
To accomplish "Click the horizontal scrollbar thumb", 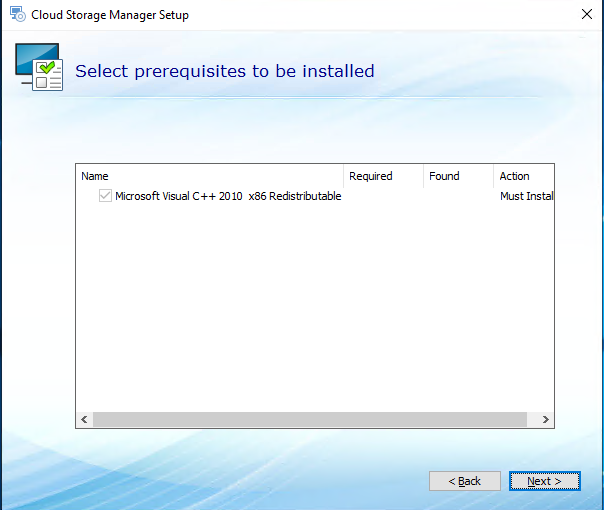I will (310, 419).
